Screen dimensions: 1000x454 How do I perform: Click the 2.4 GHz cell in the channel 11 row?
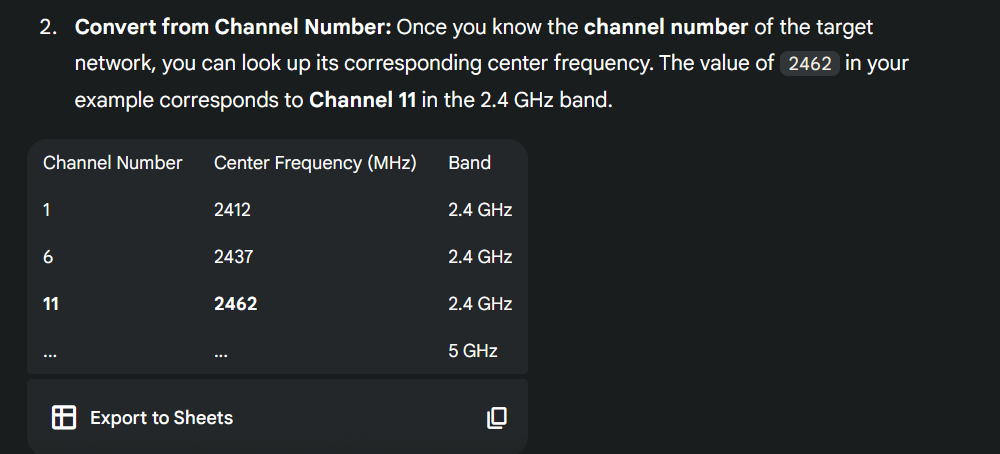coord(480,304)
